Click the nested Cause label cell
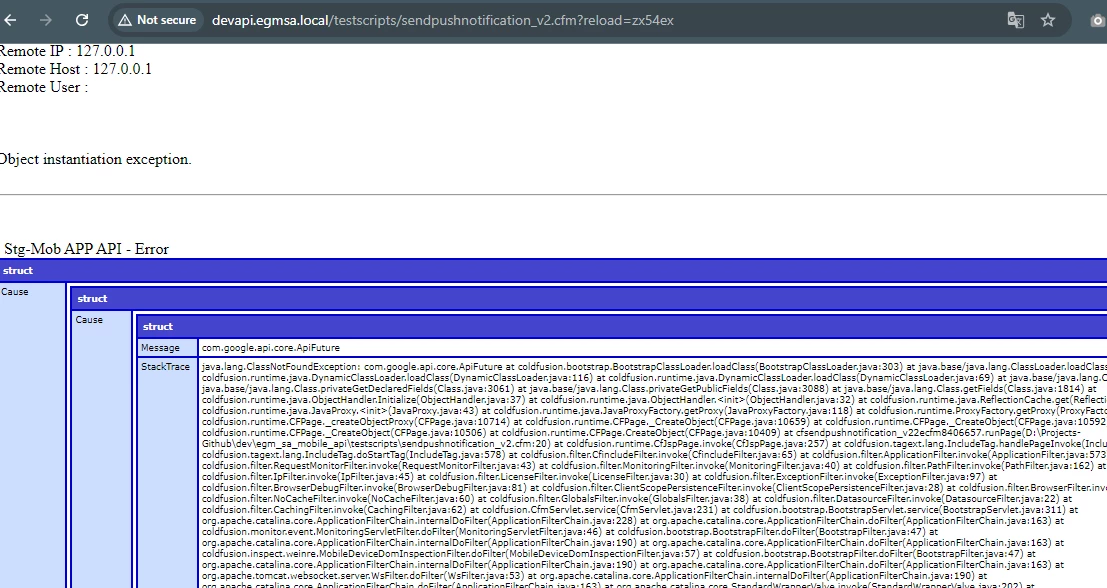The height and width of the screenshot is (588, 1107). coord(102,450)
